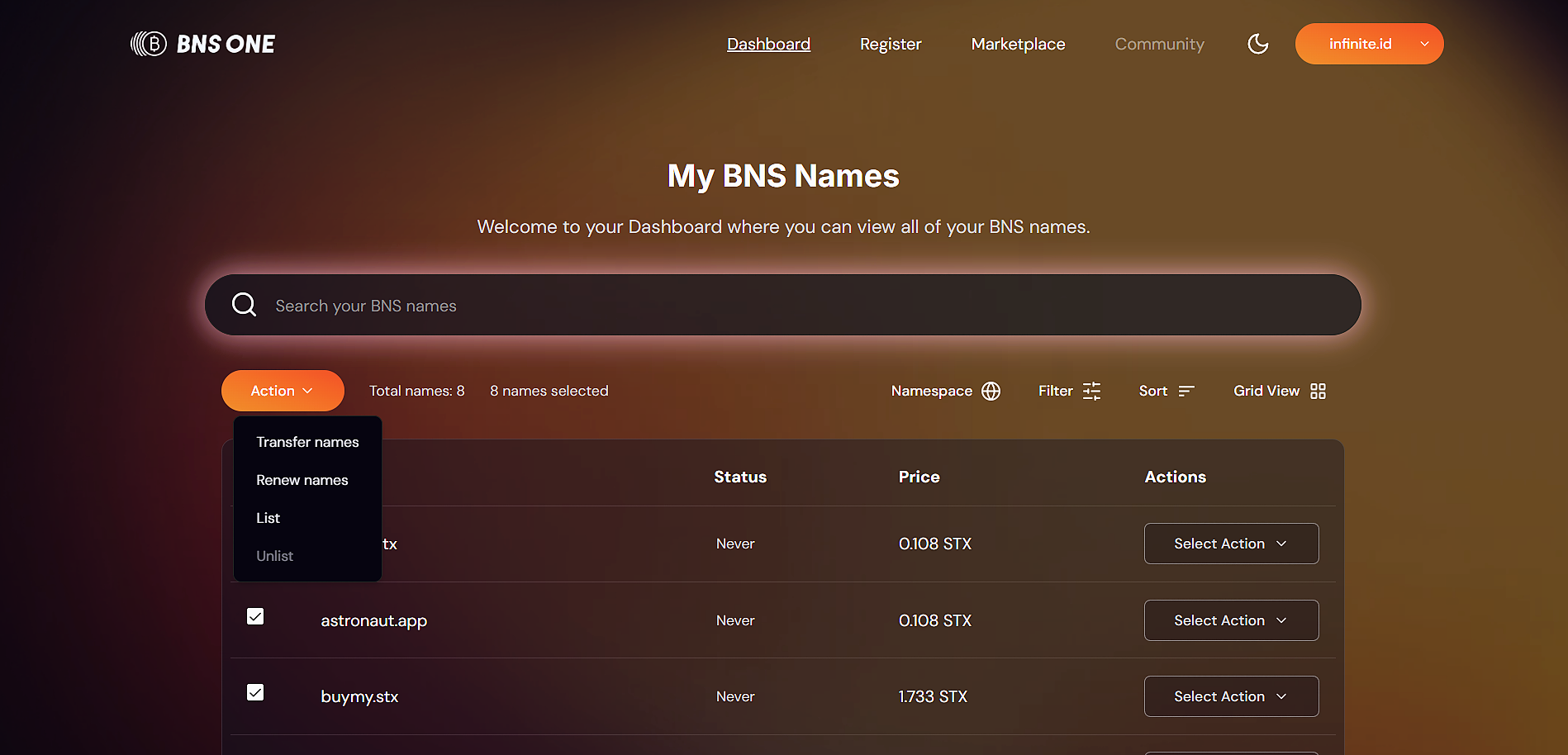
Task: Open Select Action in first row
Action: click(1230, 544)
